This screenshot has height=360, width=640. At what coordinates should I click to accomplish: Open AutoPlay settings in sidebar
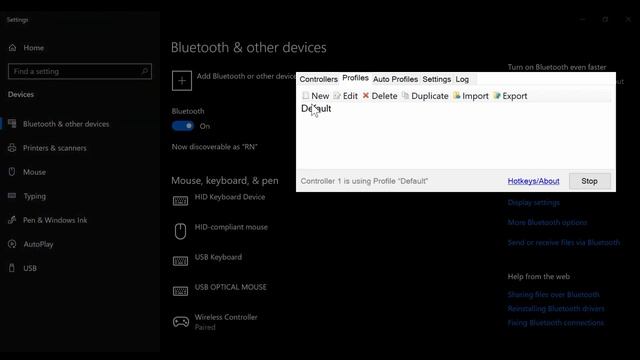(x=31, y=244)
